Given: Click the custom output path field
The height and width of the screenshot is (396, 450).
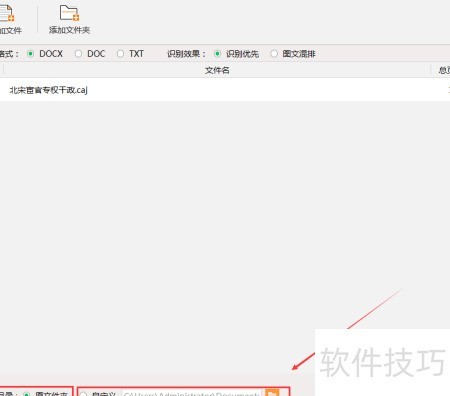Looking at the screenshot, I should coord(192,394).
